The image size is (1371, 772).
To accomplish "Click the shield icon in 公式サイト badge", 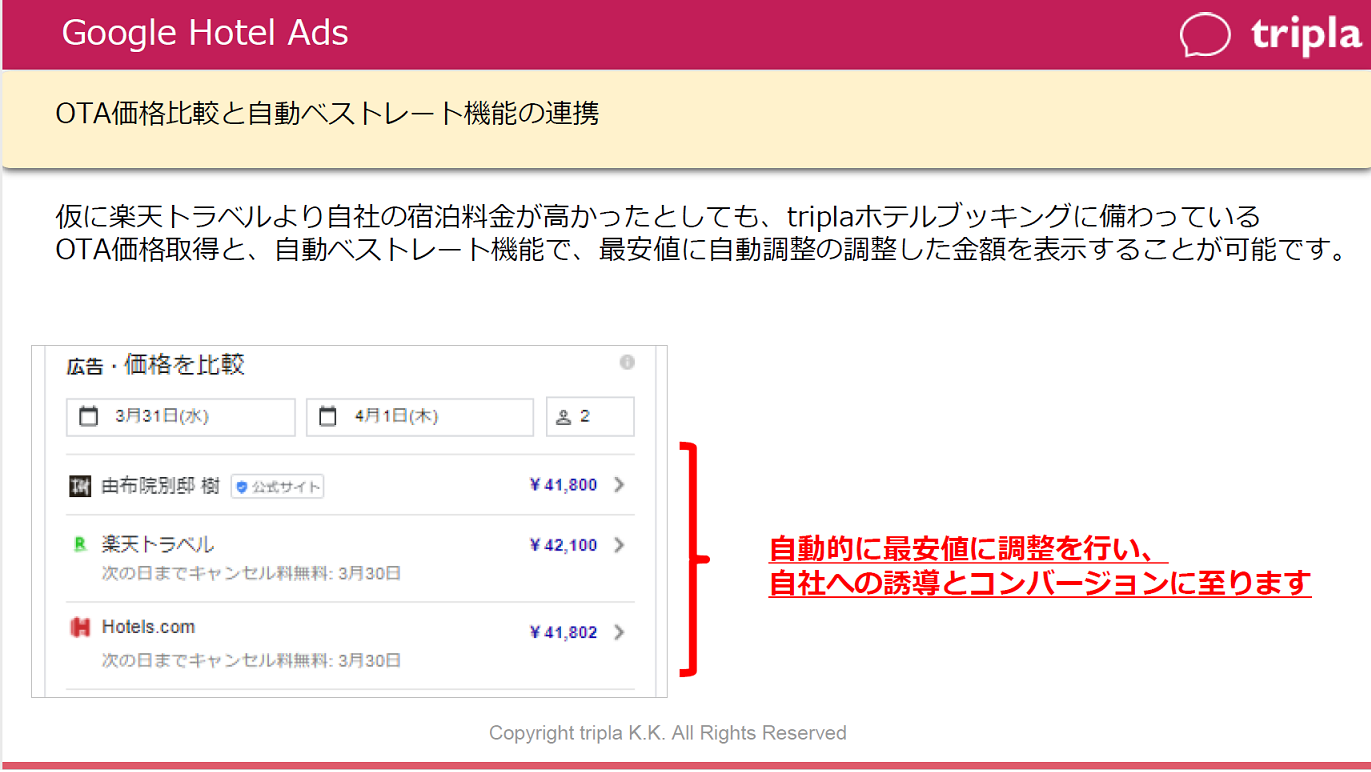I will click(x=241, y=487).
